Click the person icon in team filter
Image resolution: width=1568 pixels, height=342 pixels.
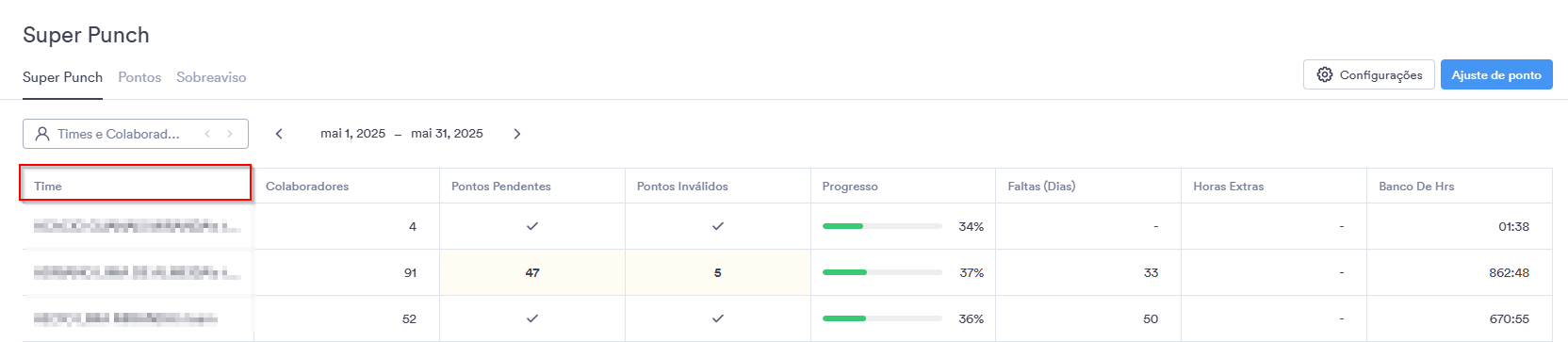[42, 134]
